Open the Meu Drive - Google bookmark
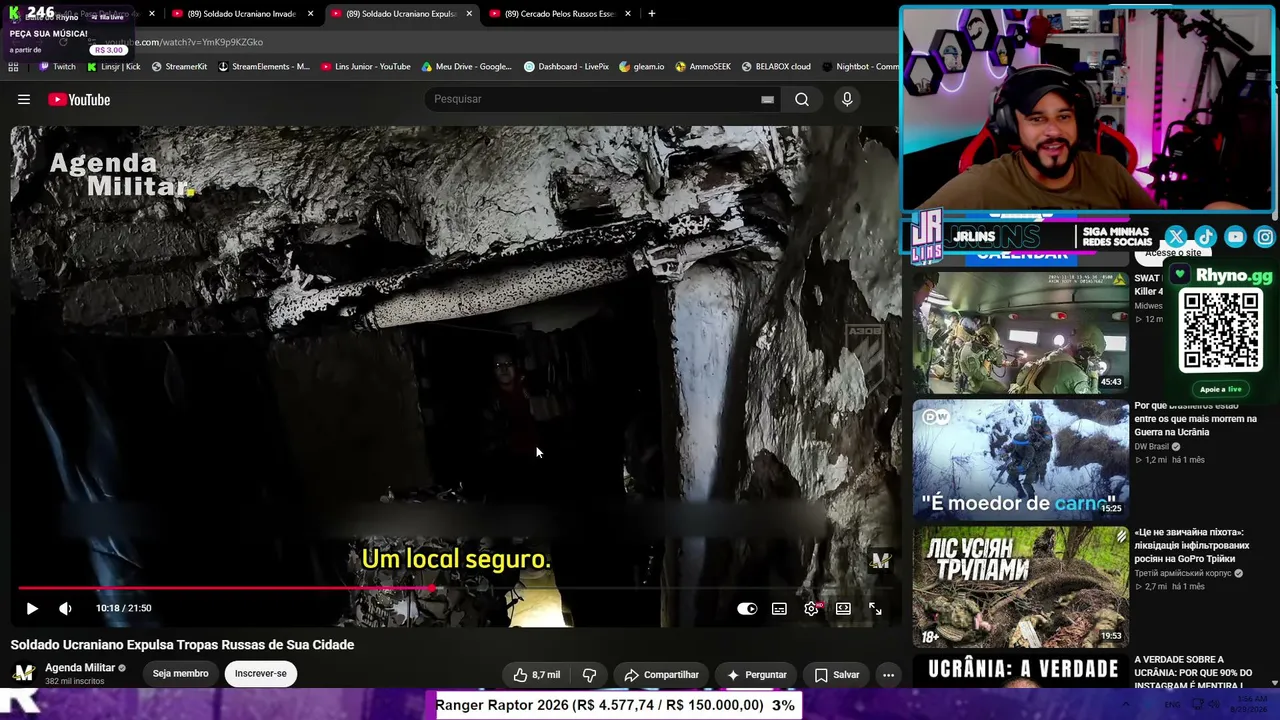 [467, 67]
